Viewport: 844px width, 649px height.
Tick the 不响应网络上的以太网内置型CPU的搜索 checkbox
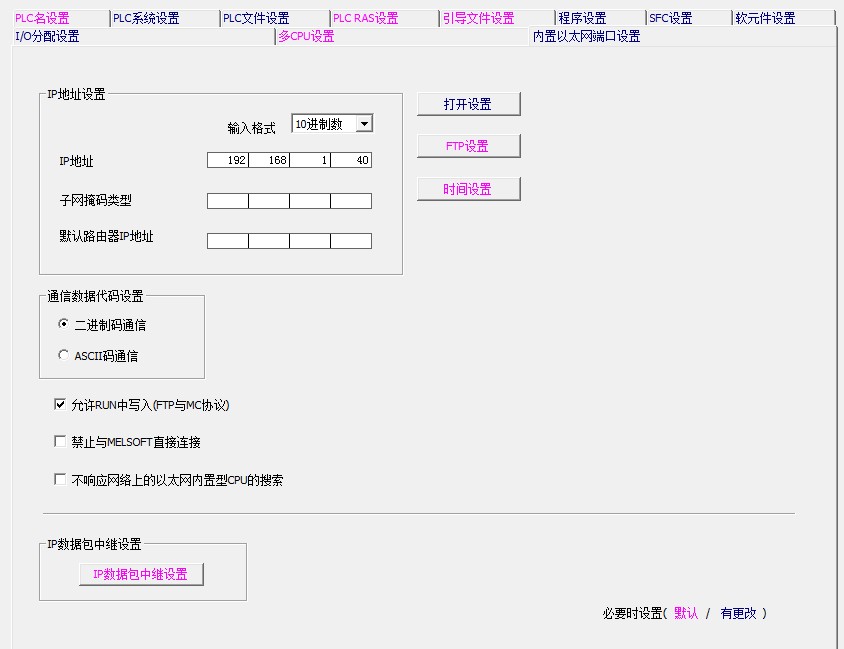[x=60, y=480]
